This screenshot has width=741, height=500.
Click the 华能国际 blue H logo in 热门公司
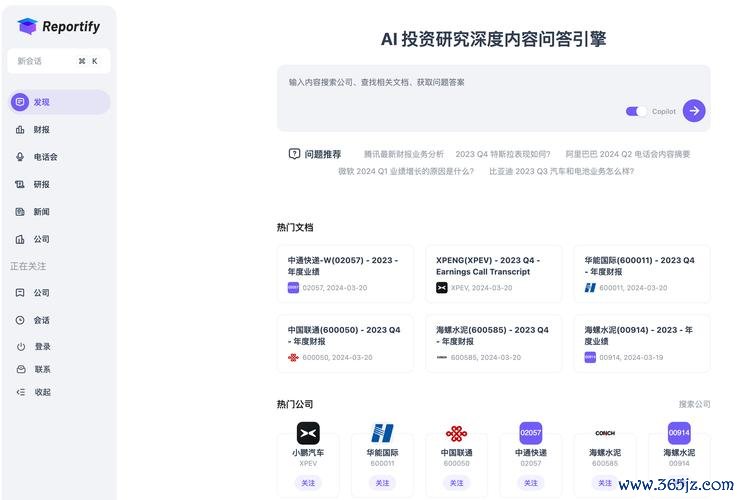pos(382,433)
